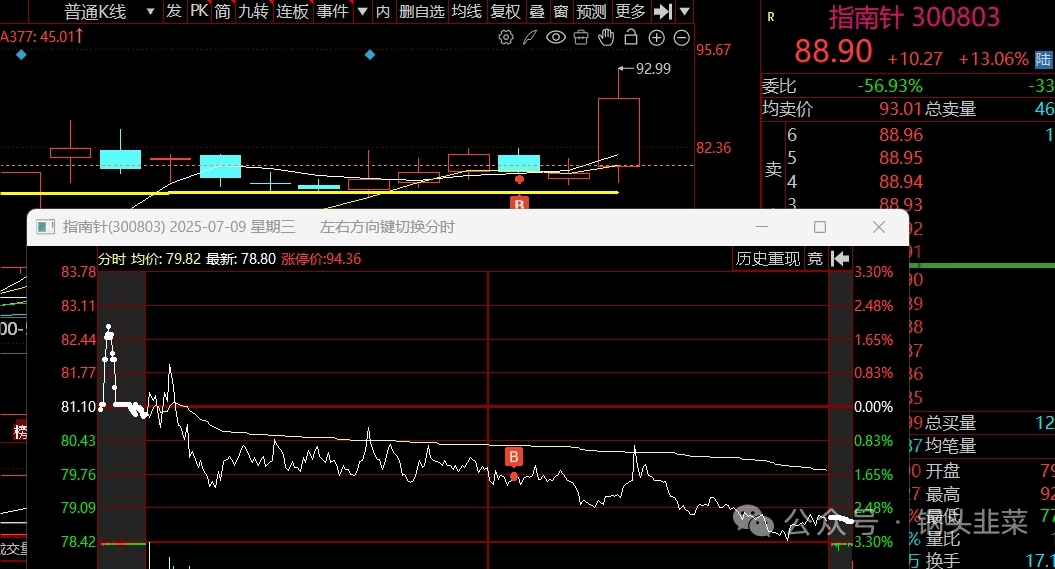The height and width of the screenshot is (569, 1055).
Task: Click the 委比 label
Action: click(778, 86)
